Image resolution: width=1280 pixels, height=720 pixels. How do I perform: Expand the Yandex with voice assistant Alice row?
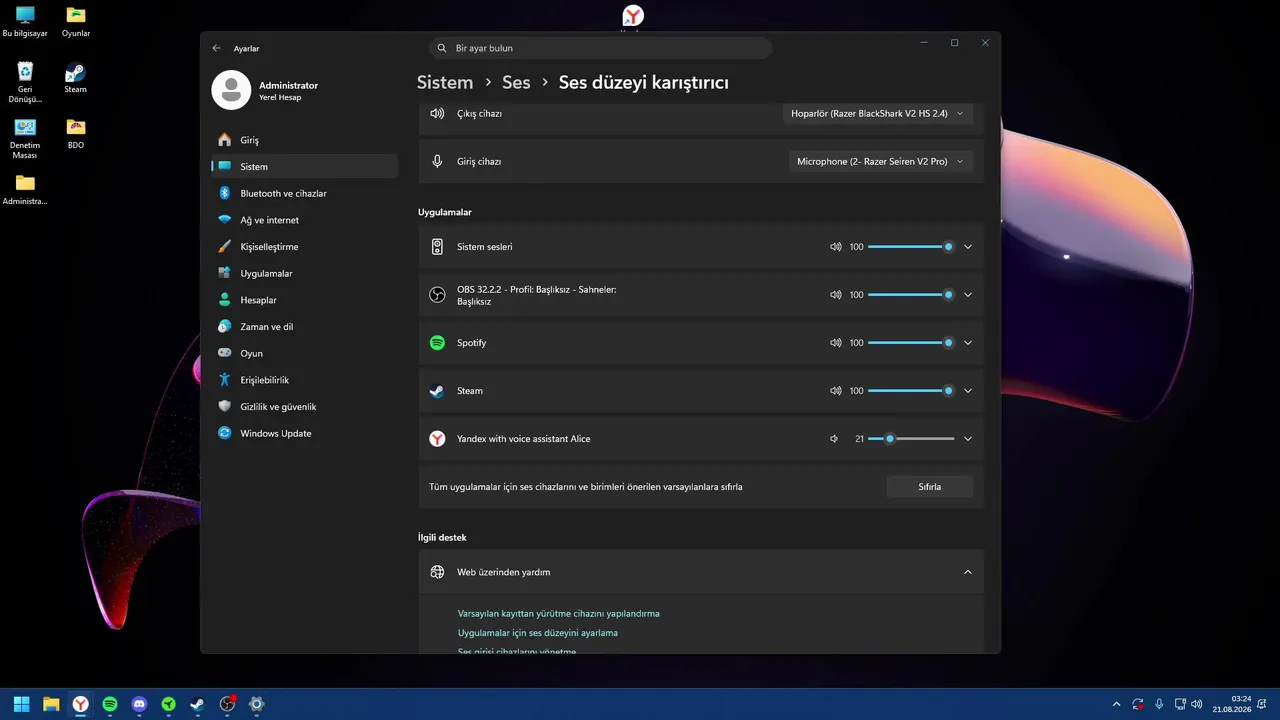pos(968,439)
